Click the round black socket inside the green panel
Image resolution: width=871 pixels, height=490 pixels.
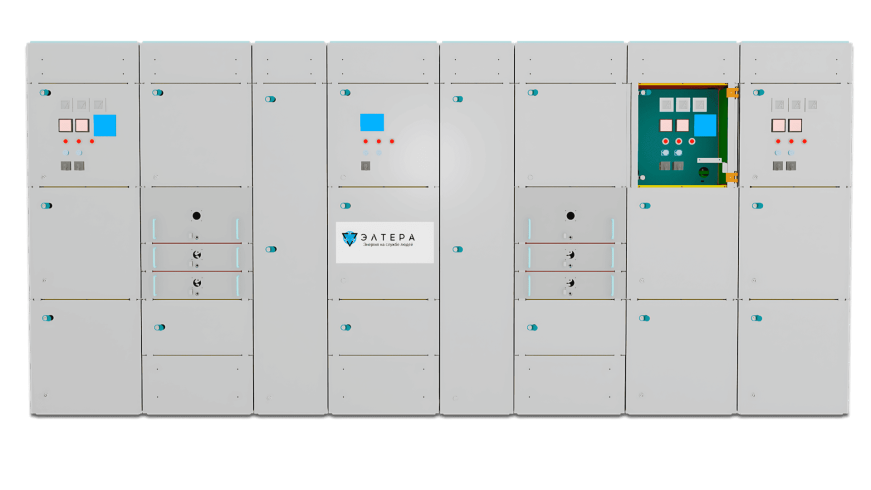(x=703, y=172)
